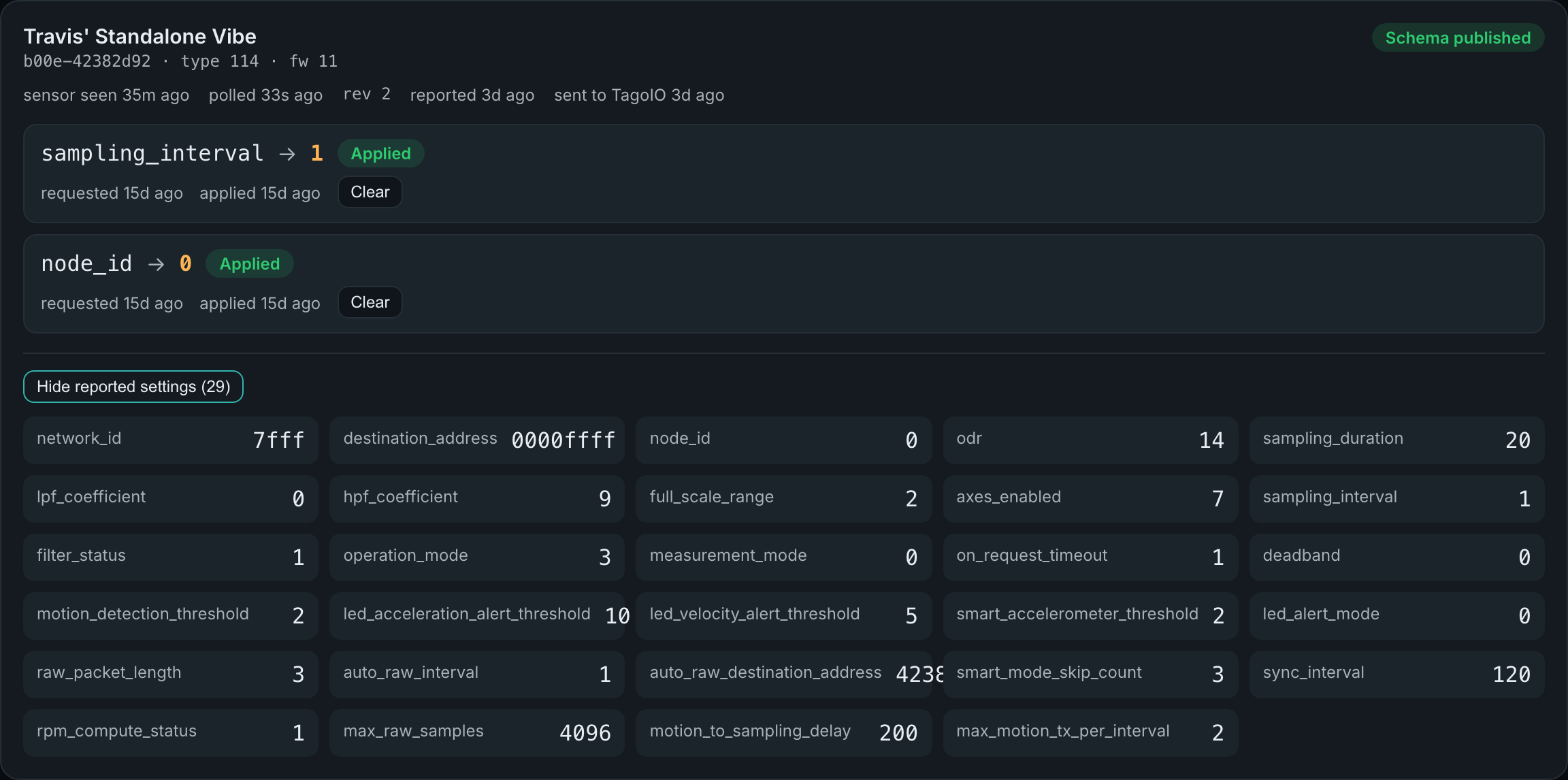
Task: Click the Schema published badge
Action: [1458, 37]
